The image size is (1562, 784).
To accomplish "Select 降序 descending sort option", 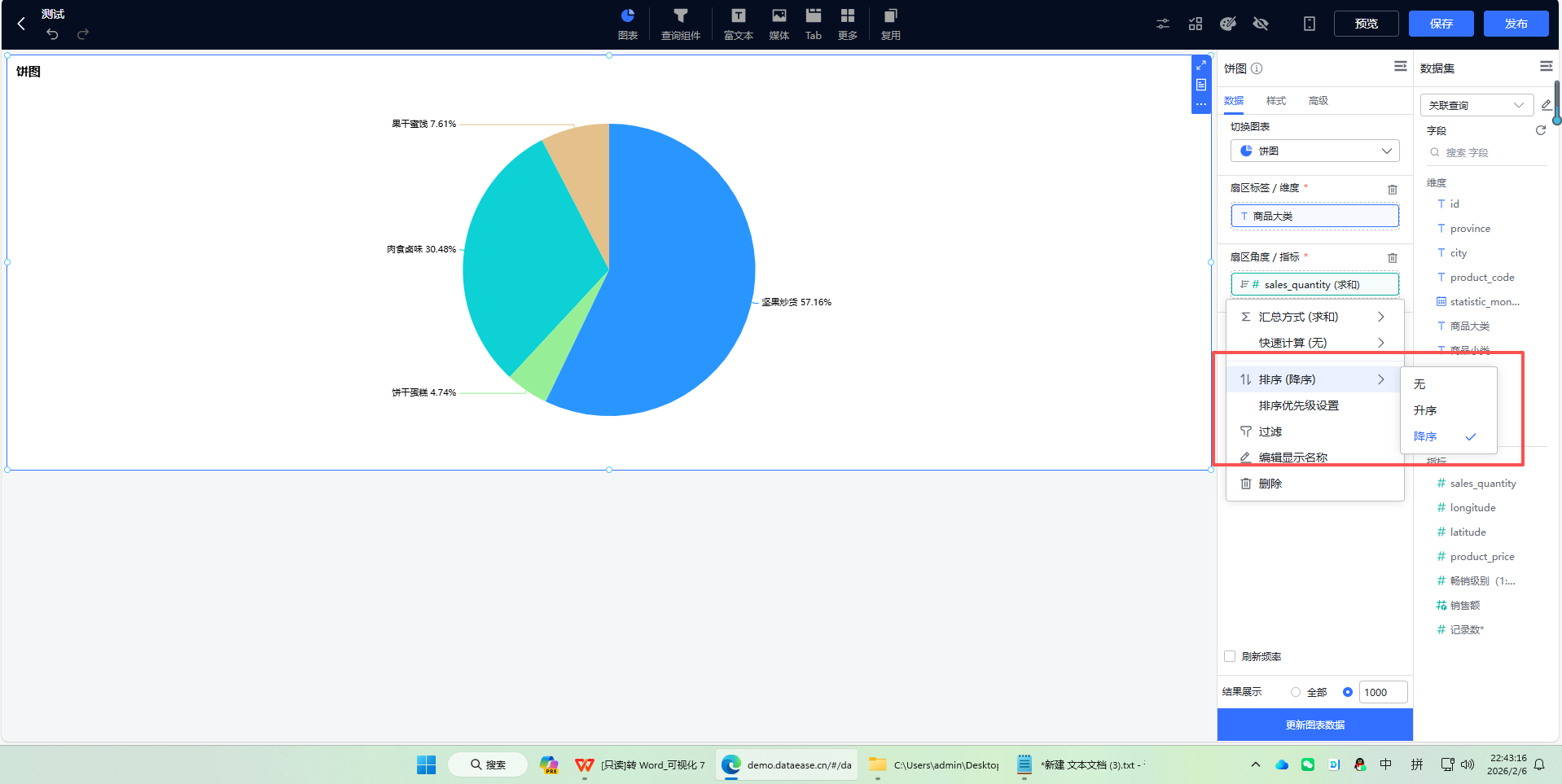I will click(1448, 436).
